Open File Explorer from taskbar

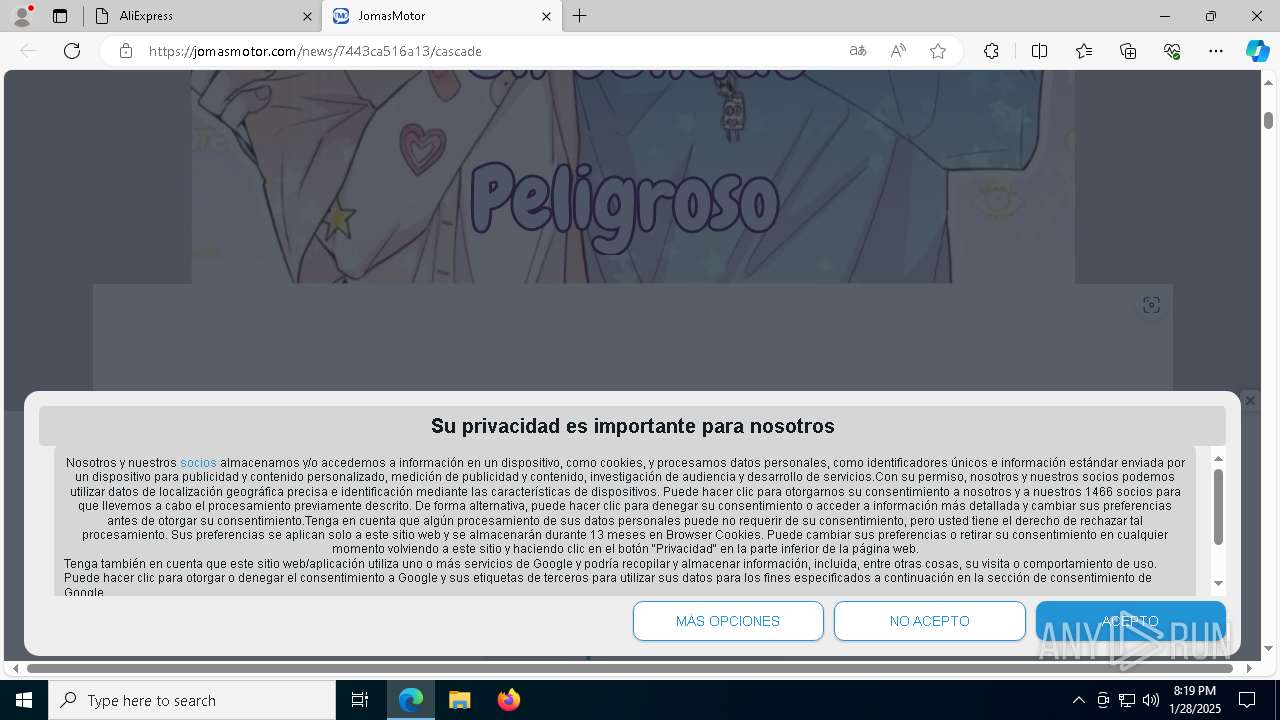[460, 700]
